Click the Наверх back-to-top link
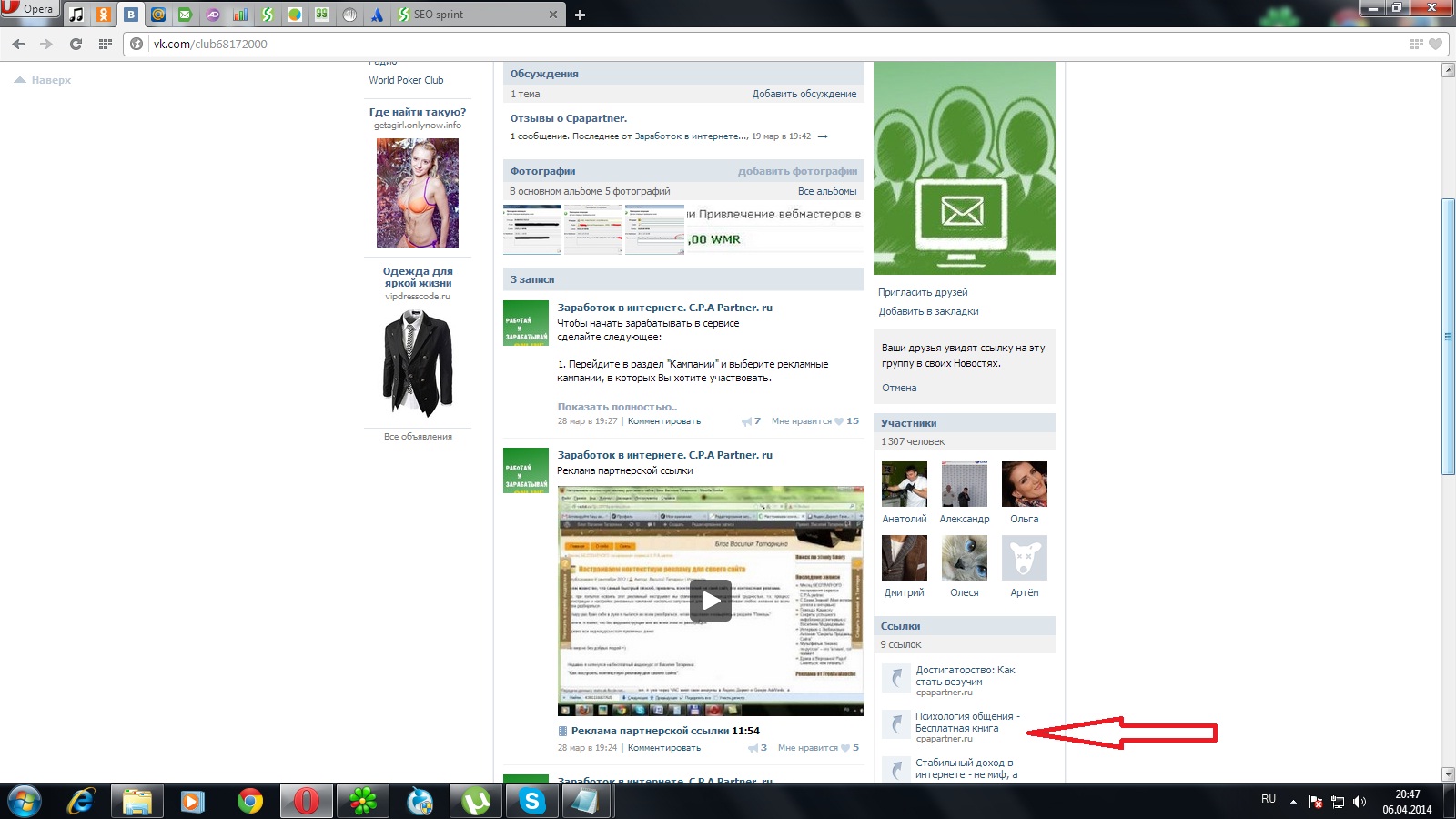The height and width of the screenshot is (819, 1456). click(43, 80)
